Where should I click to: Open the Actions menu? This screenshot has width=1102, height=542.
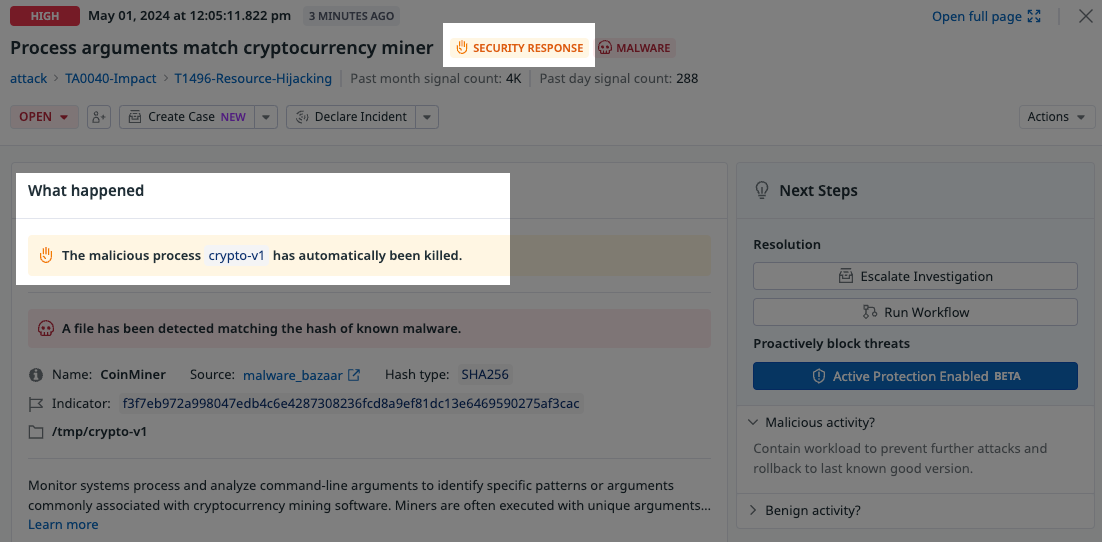(1057, 117)
